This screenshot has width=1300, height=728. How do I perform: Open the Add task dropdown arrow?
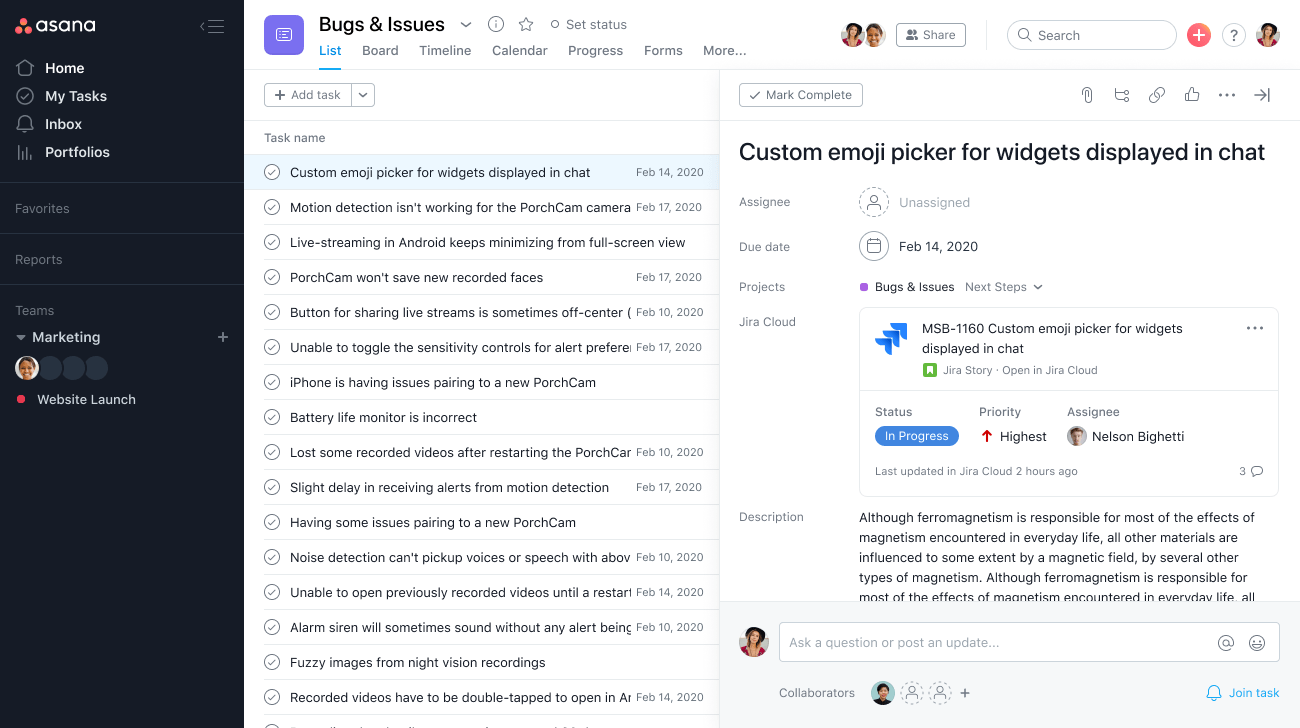click(363, 95)
